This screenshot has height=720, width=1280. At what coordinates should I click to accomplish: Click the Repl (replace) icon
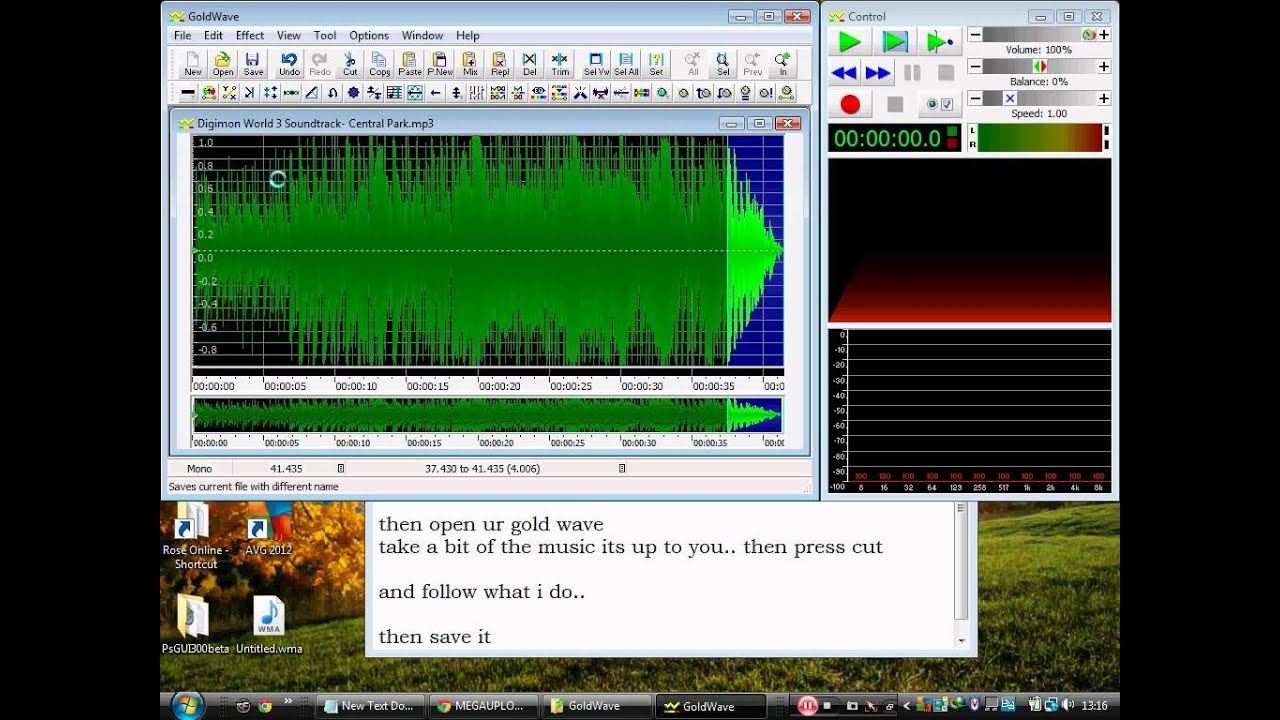[x=500, y=64]
